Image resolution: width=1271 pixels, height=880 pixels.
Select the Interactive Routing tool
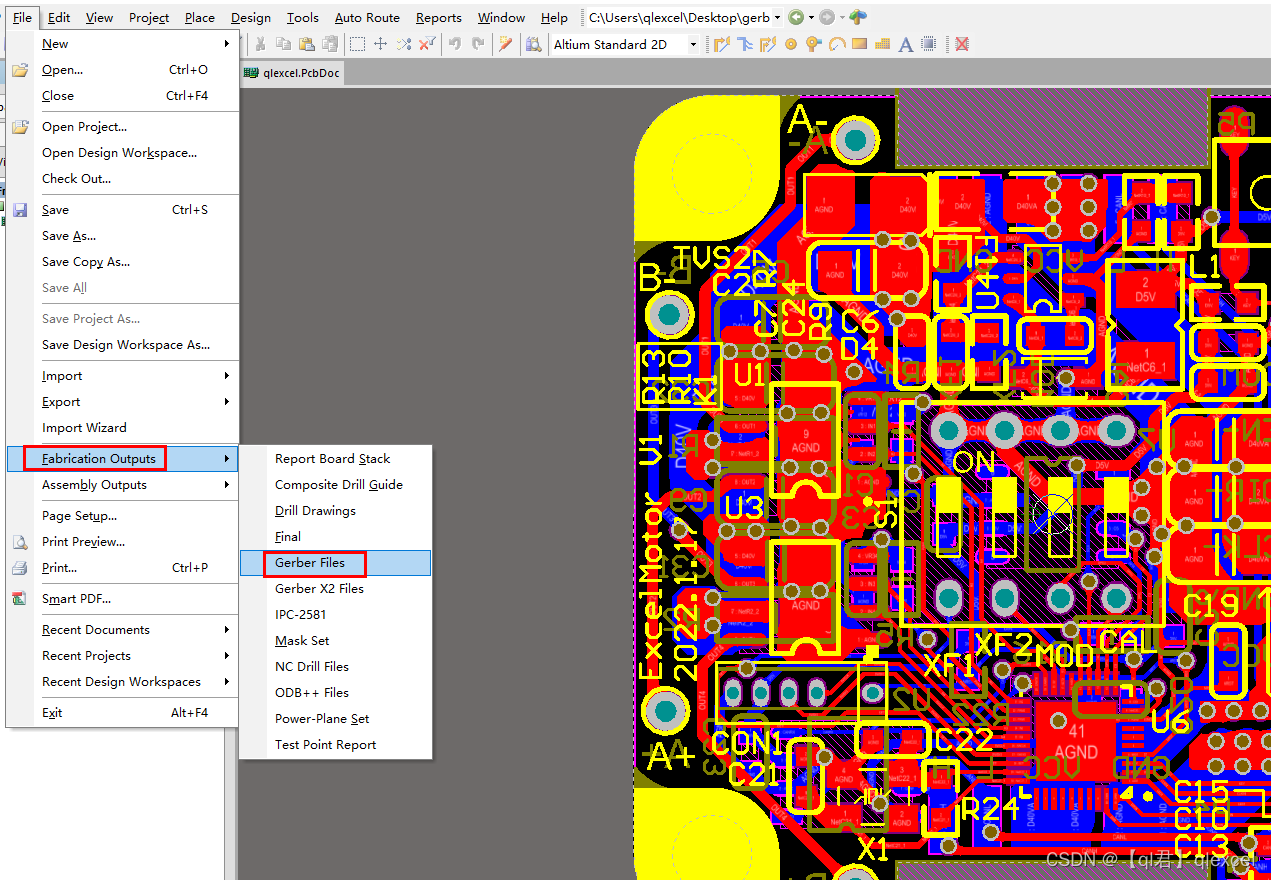(722, 44)
